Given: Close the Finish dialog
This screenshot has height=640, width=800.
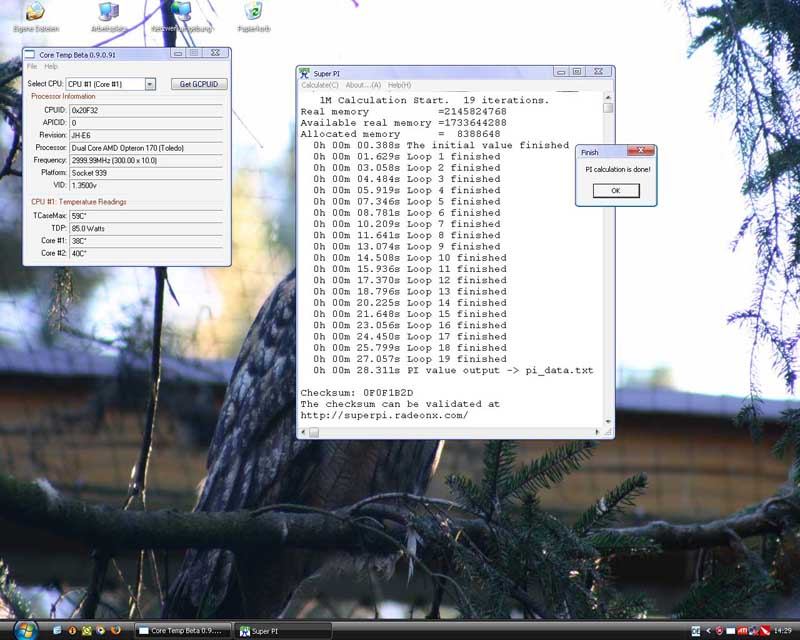Looking at the screenshot, I should coord(641,150).
